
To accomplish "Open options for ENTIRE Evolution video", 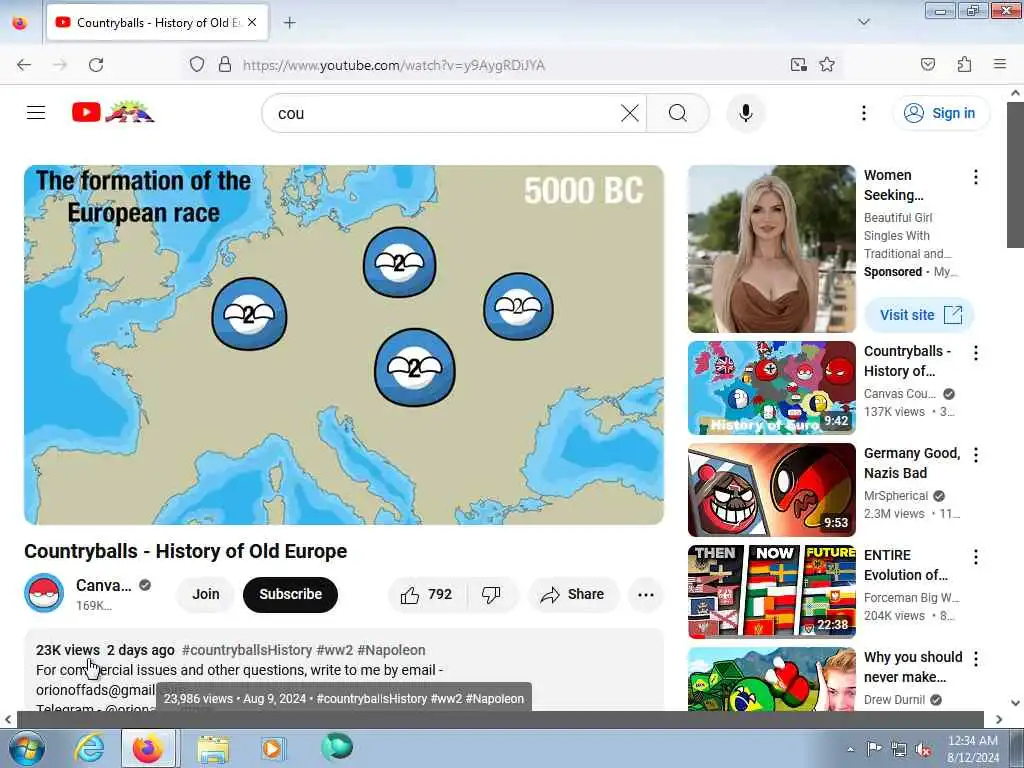I will [976, 557].
